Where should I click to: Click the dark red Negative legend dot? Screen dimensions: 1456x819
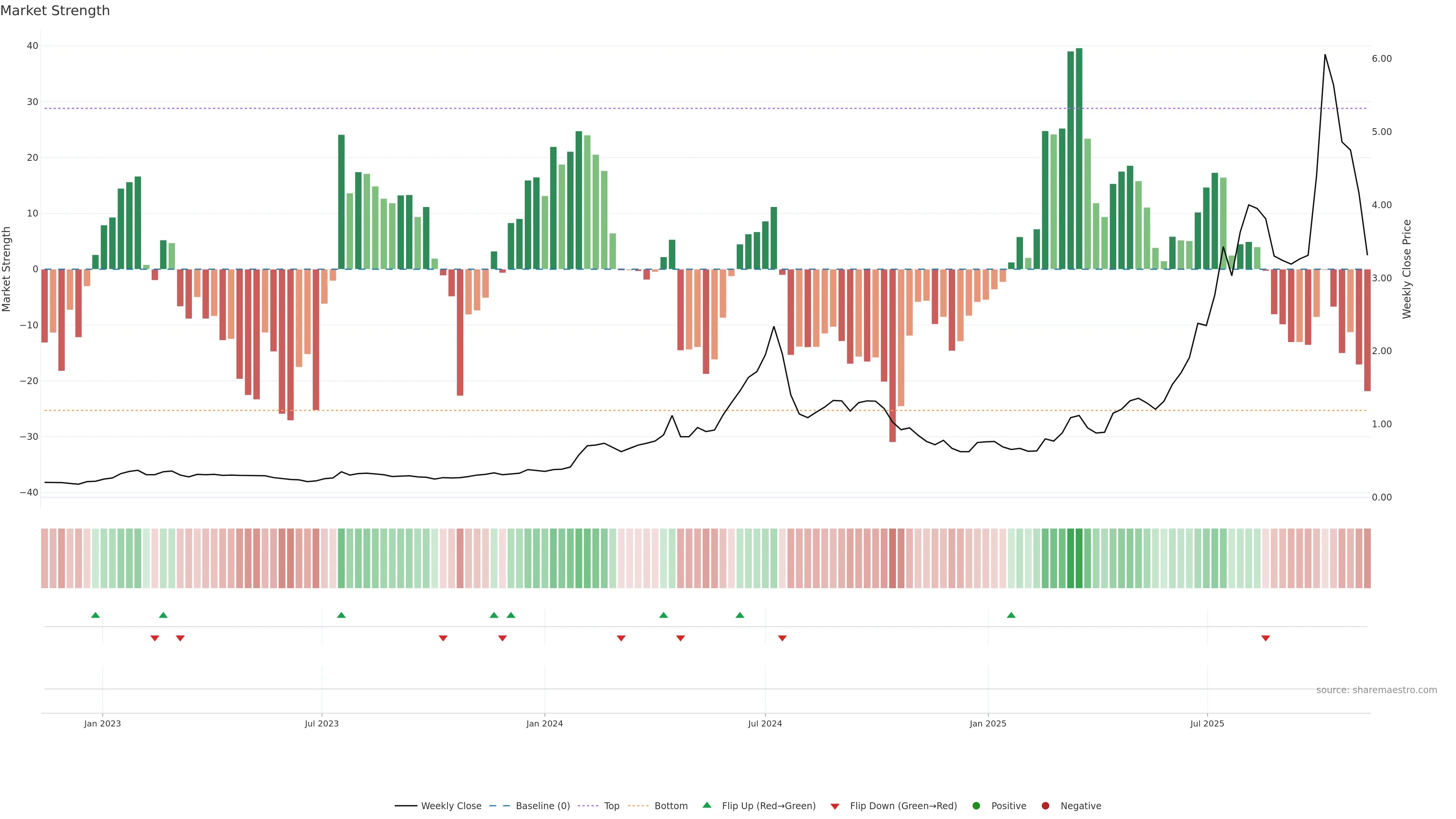(1045, 806)
